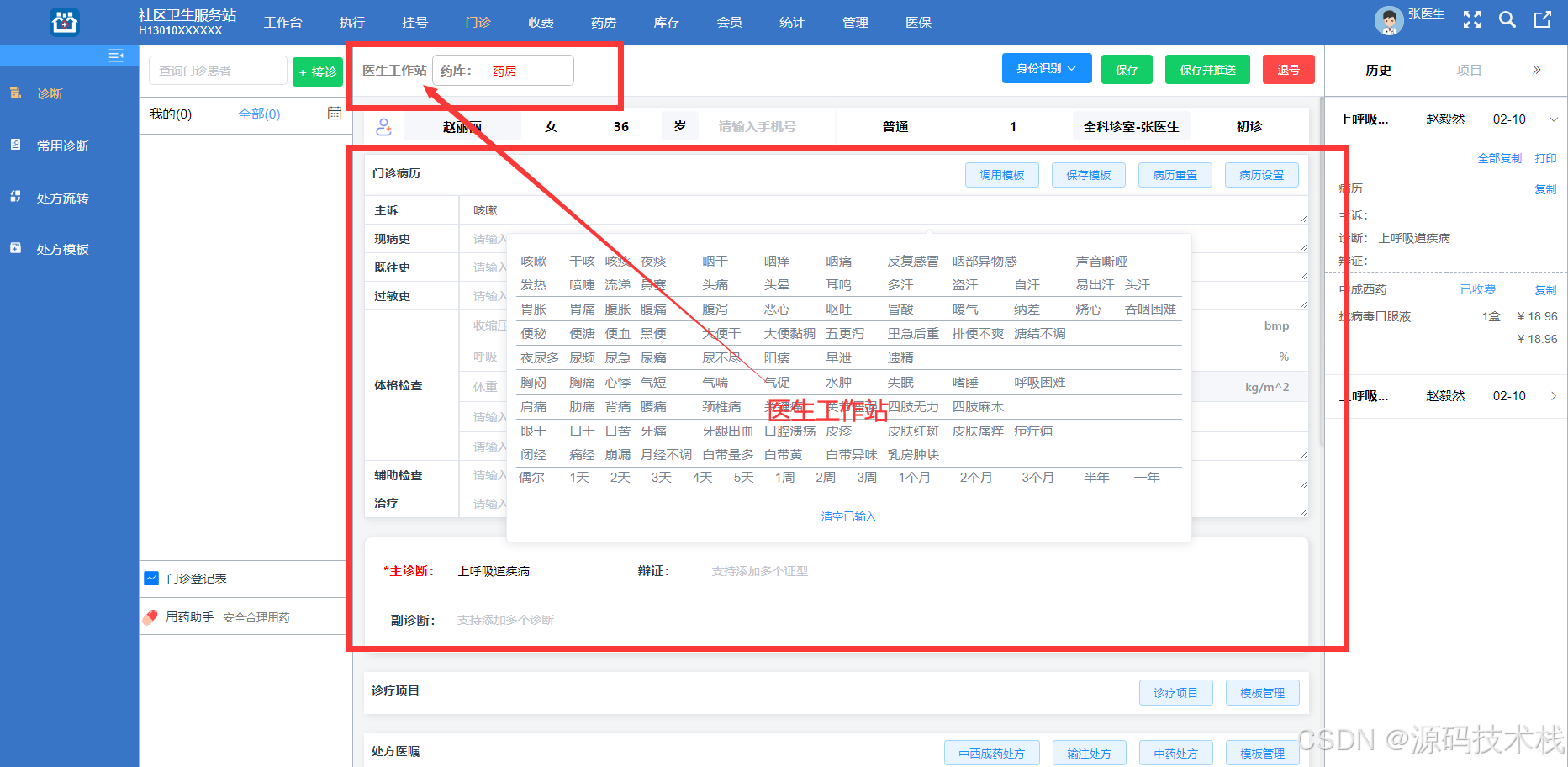This screenshot has height=767, width=1568.
Task: Click the patient profile icon beside 赵丽丽
Action: pos(383,127)
